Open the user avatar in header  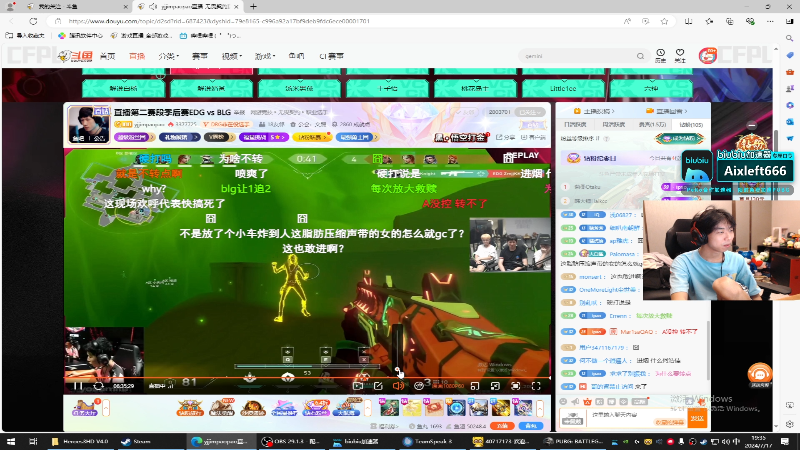[x=707, y=56]
